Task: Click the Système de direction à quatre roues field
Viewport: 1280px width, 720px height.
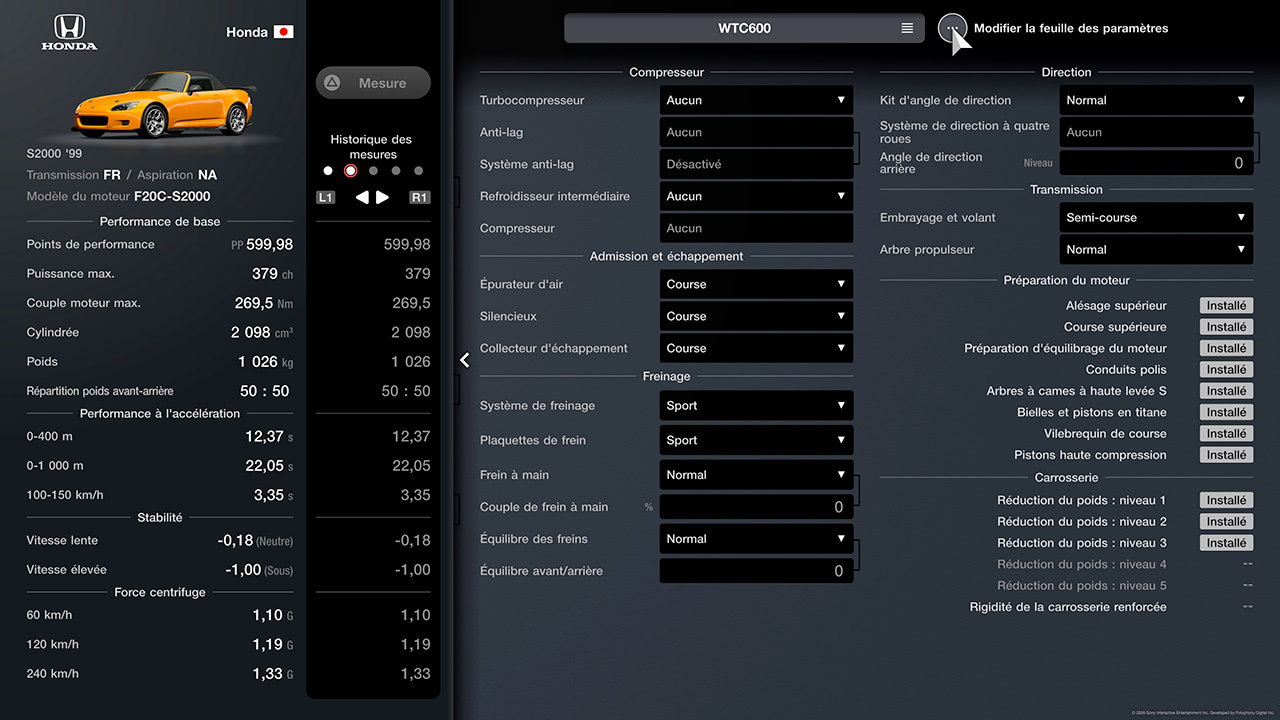Action: click(x=1156, y=132)
